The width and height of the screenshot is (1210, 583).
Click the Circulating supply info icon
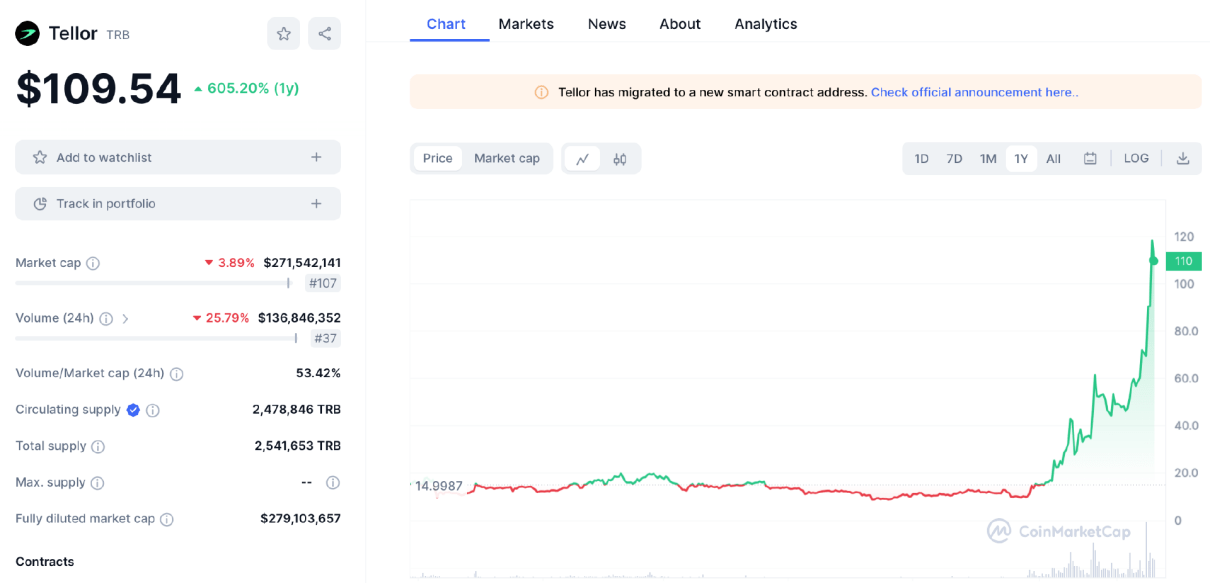tap(153, 410)
